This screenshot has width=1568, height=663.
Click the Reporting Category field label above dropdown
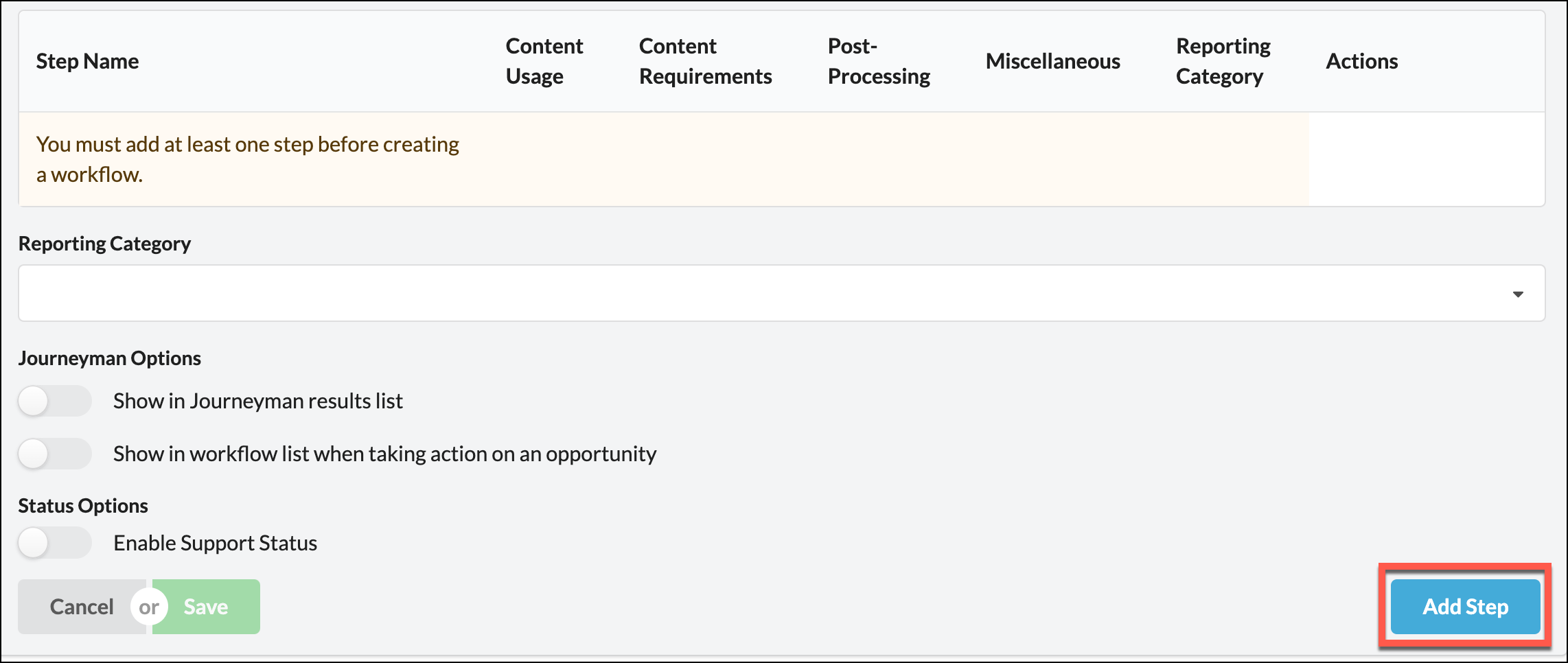pos(104,244)
